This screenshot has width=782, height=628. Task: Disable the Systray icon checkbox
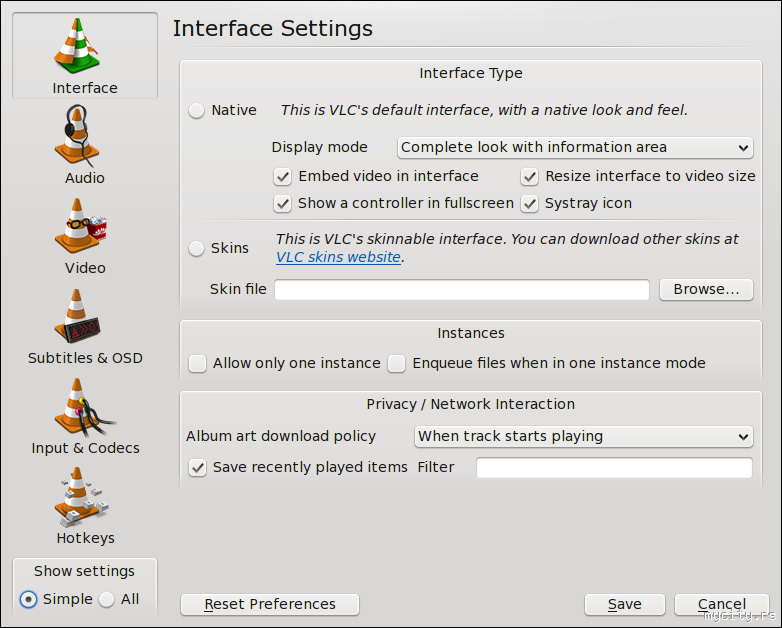[x=529, y=204]
